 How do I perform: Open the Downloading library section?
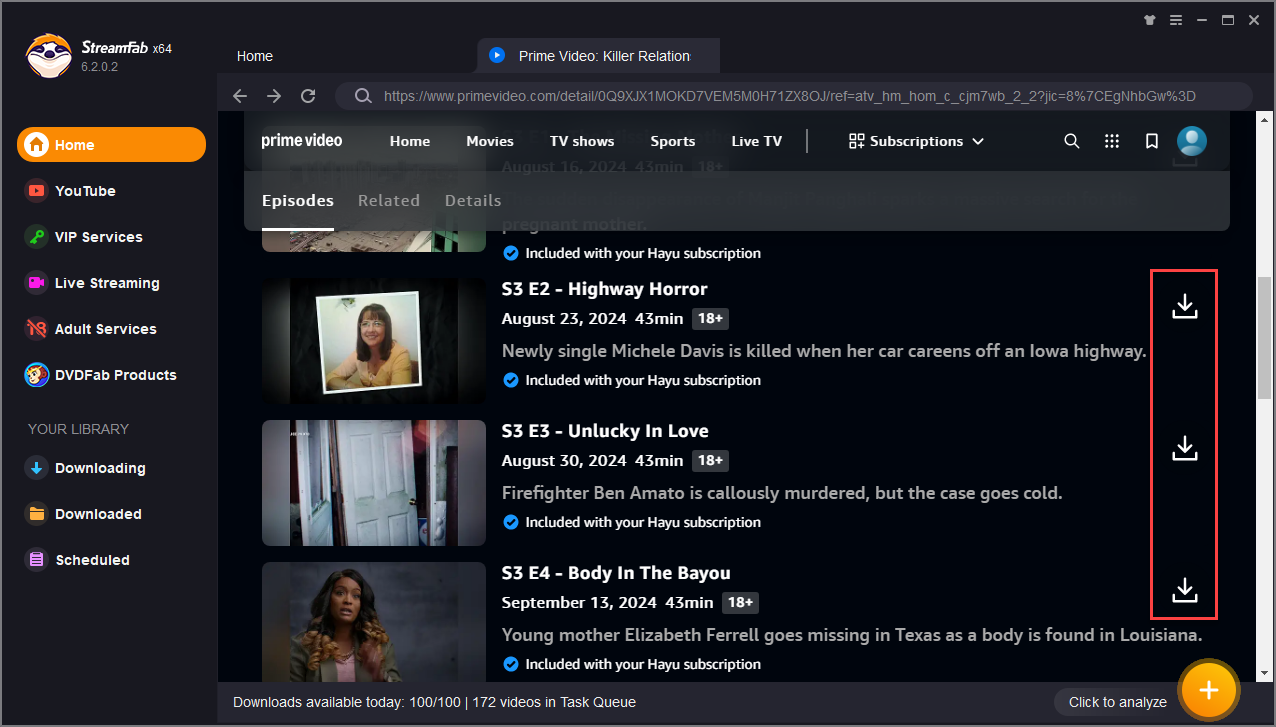pos(100,468)
